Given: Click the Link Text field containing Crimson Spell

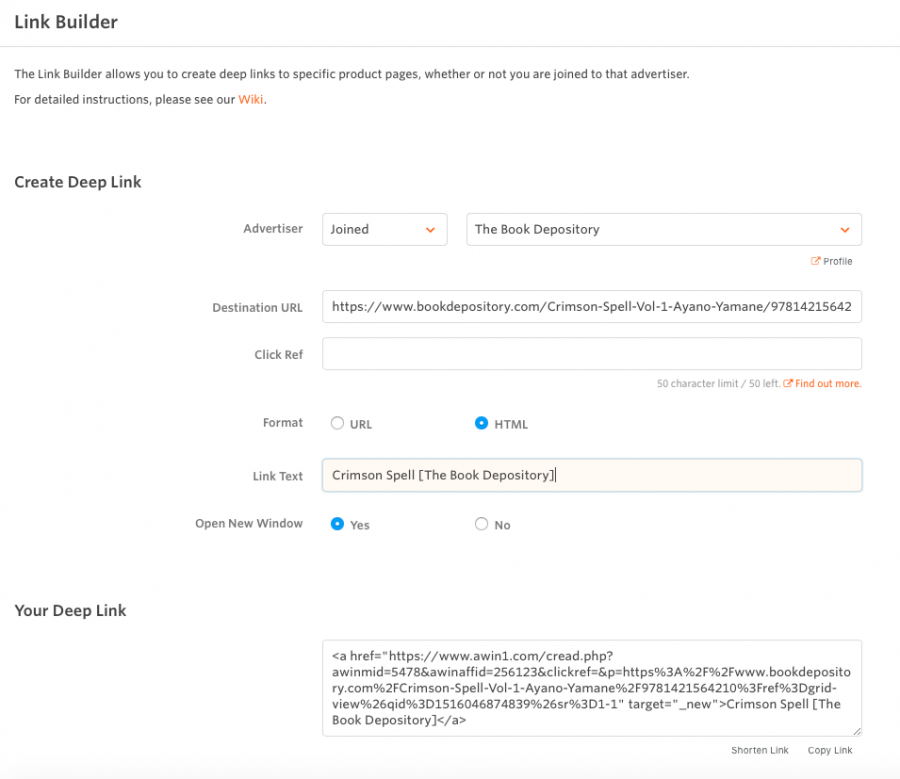Looking at the screenshot, I should [591, 475].
